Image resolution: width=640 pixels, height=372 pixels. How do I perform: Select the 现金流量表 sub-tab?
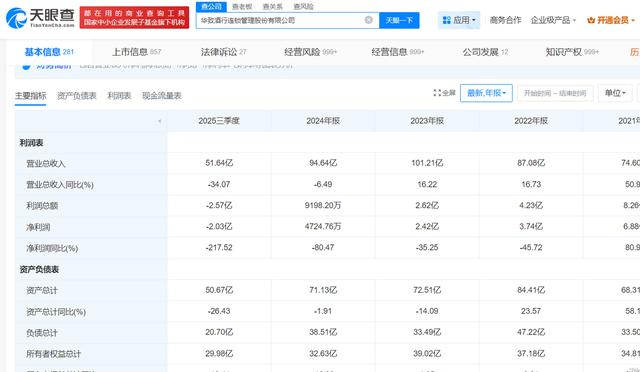tap(162, 96)
